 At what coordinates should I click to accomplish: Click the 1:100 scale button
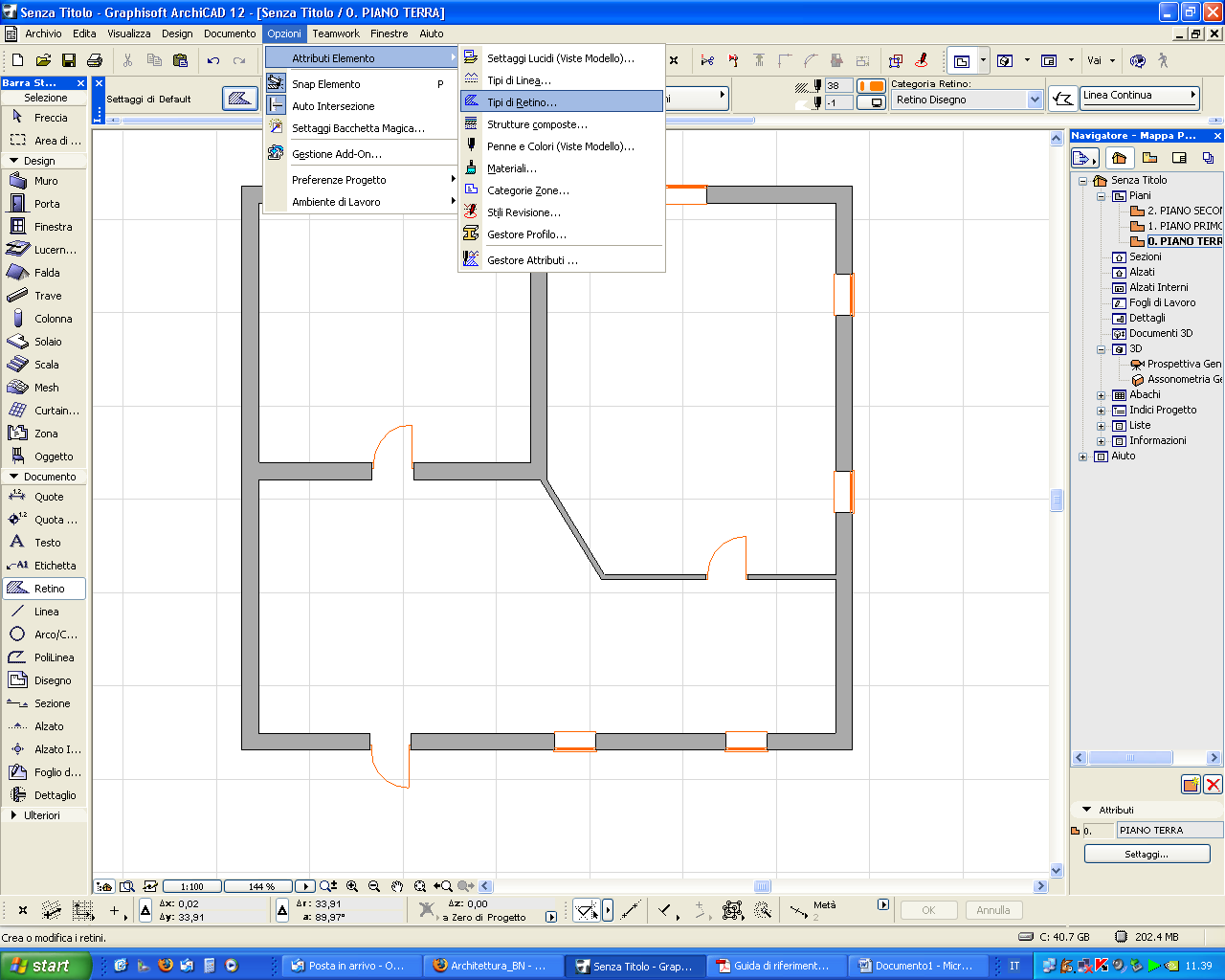tap(192, 886)
